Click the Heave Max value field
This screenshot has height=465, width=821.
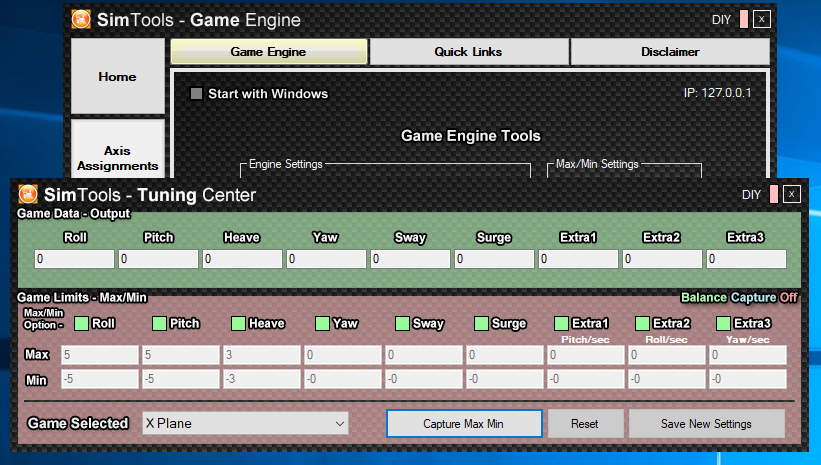click(262, 355)
